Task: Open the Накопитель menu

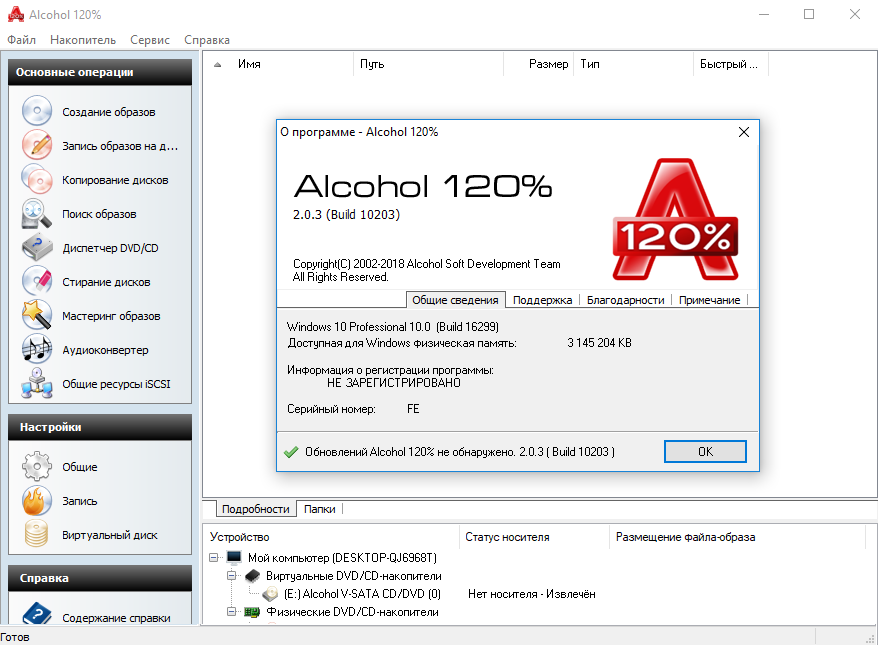Action: point(83,40)
